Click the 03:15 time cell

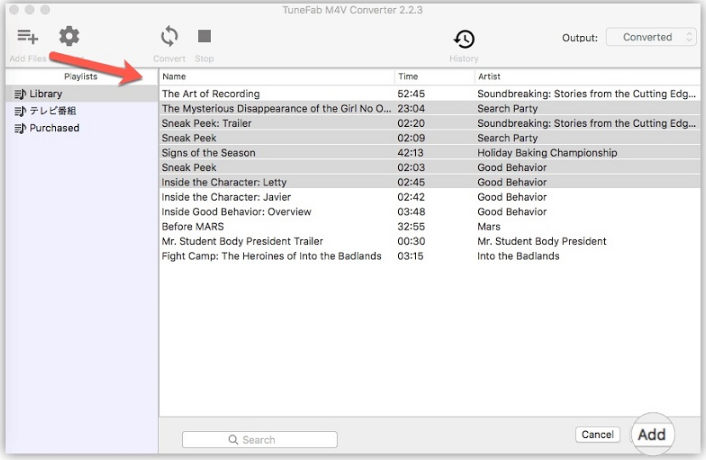[410, 256]
